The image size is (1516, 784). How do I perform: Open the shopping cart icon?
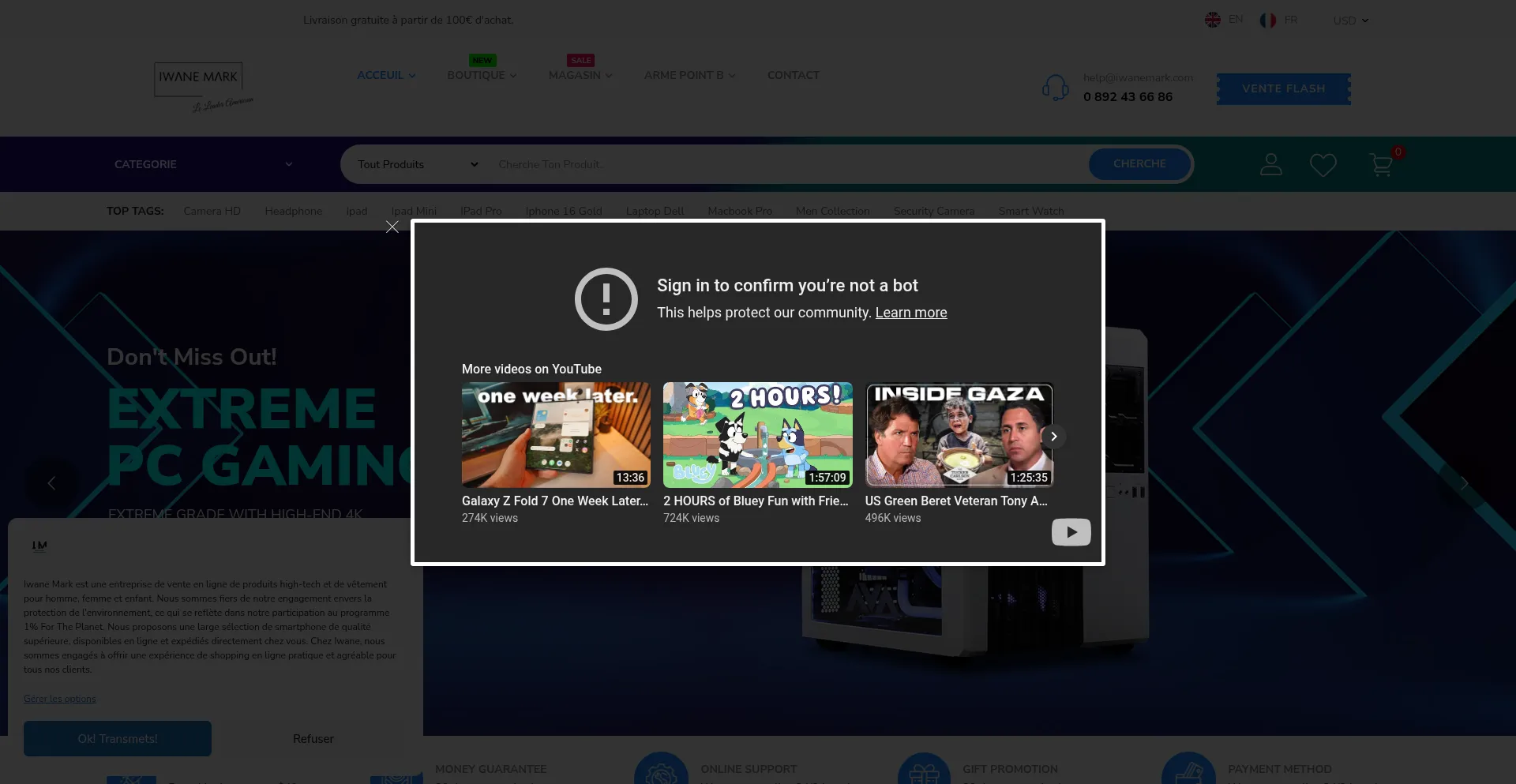click(1381, 164)
